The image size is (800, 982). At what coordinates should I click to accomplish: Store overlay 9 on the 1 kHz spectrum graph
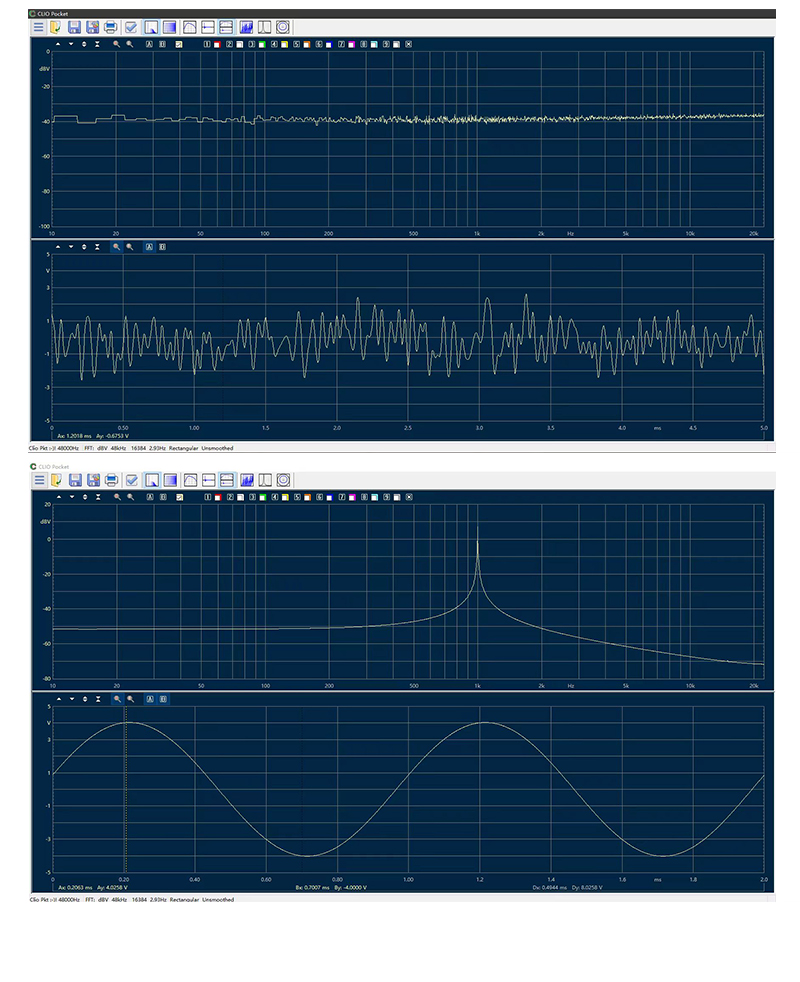pos(387,497)
